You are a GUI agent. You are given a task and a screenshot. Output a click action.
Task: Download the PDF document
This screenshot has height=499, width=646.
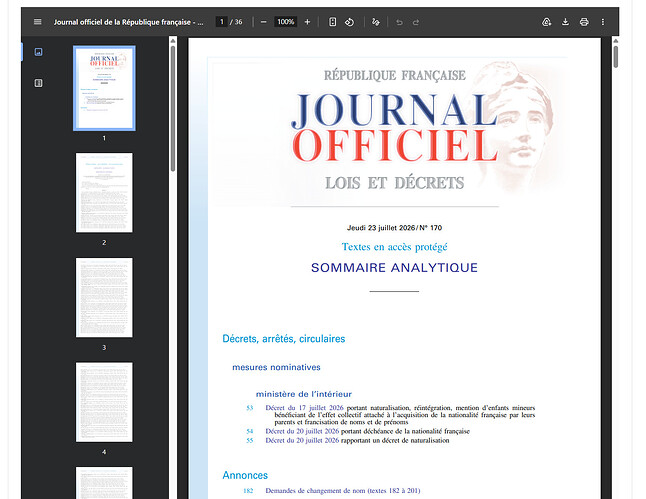(x=565, y=22)
